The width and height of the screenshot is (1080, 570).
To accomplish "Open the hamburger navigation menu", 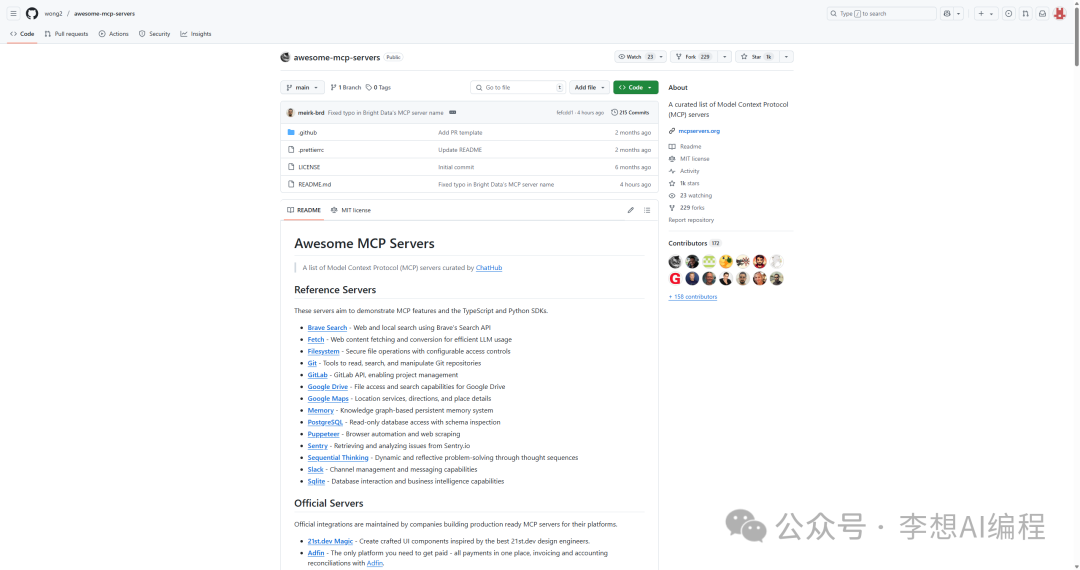I will pos(13,14).
